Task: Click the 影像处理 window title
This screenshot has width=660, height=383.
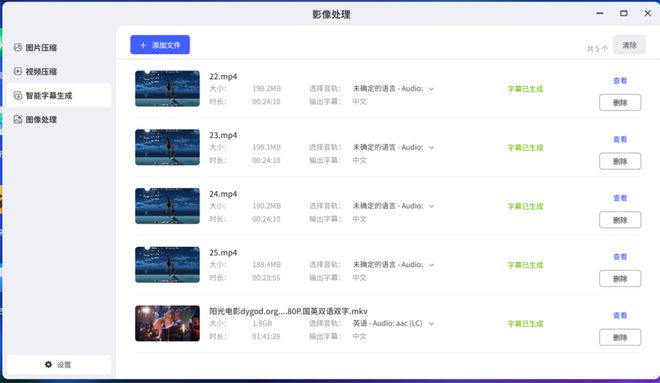Action: 331,14
